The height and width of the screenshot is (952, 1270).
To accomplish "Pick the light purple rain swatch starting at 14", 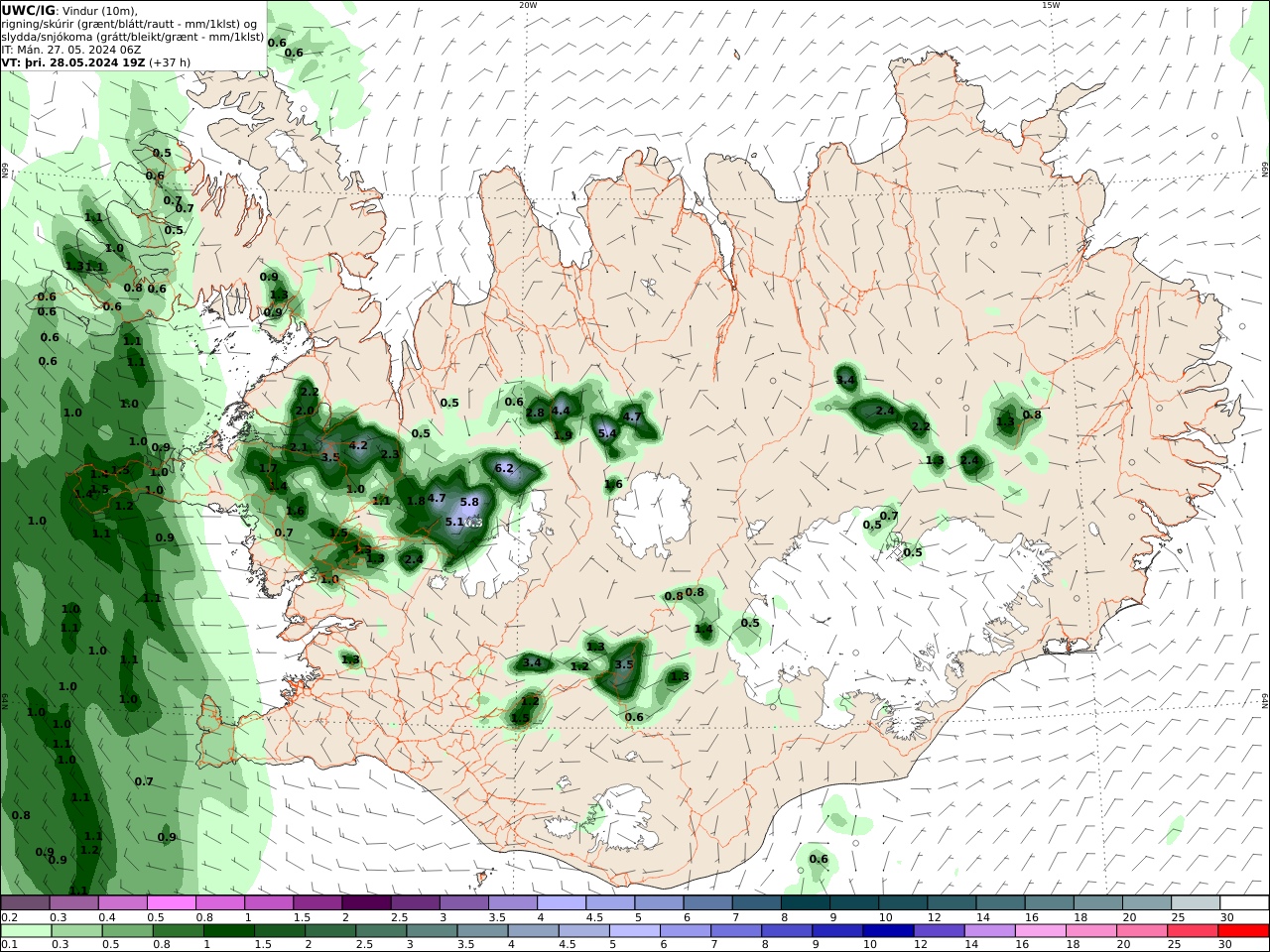I will coord(988,931).
